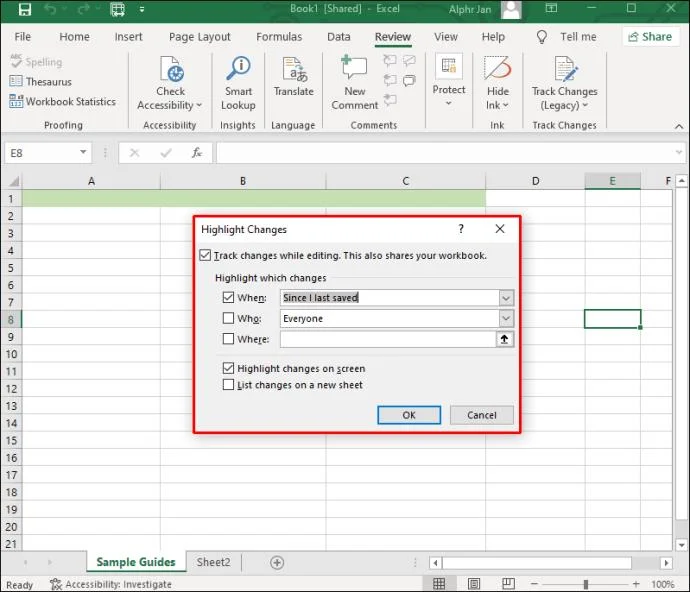Image resolution: width=690 pixels, height=592 pixels.
Task: Add a new sheet with plus icon
Action: pyautogui.click(x=277, y=563)
